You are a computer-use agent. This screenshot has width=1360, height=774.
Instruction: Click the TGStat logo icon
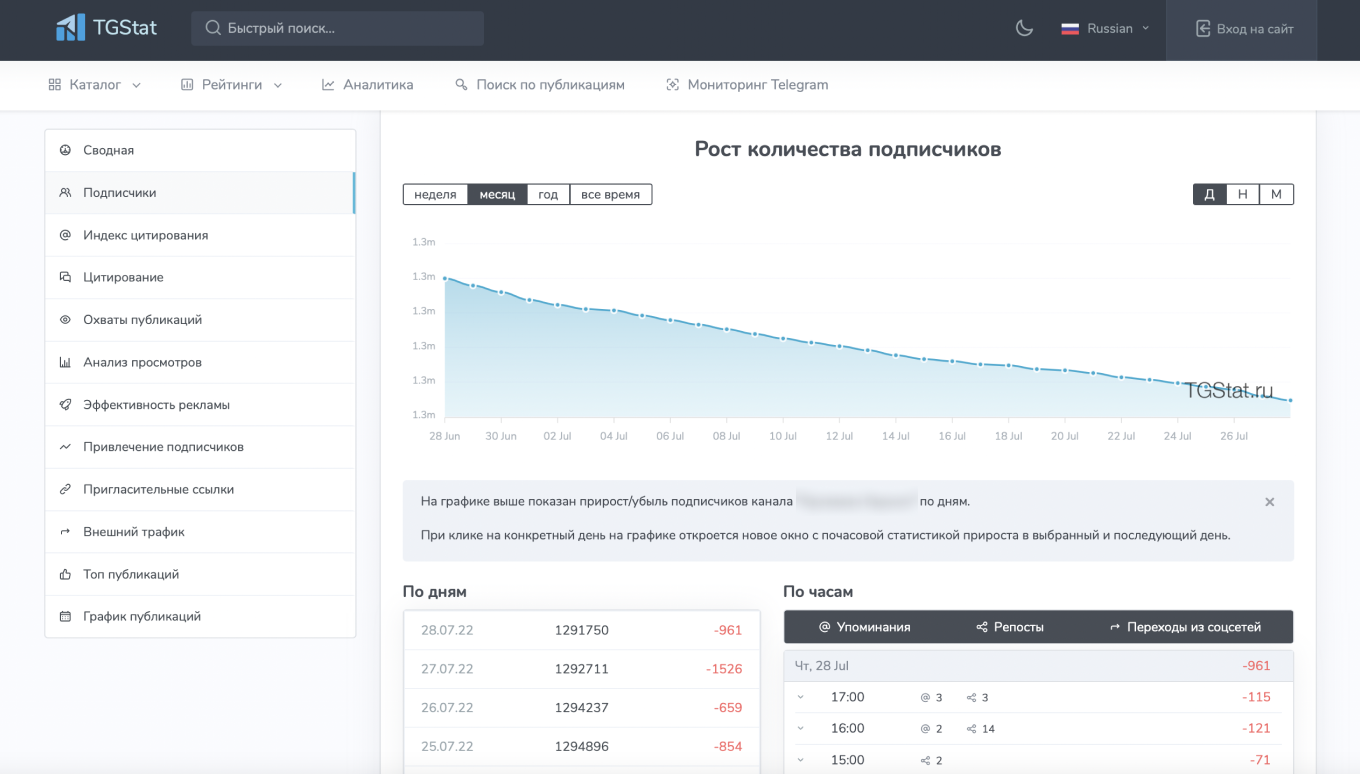(71, 28)
